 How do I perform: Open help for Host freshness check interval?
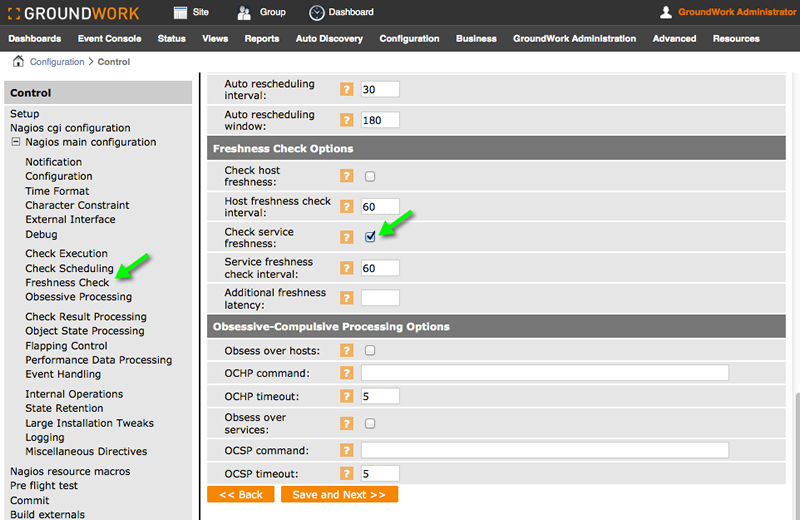(x=346, y=207)
